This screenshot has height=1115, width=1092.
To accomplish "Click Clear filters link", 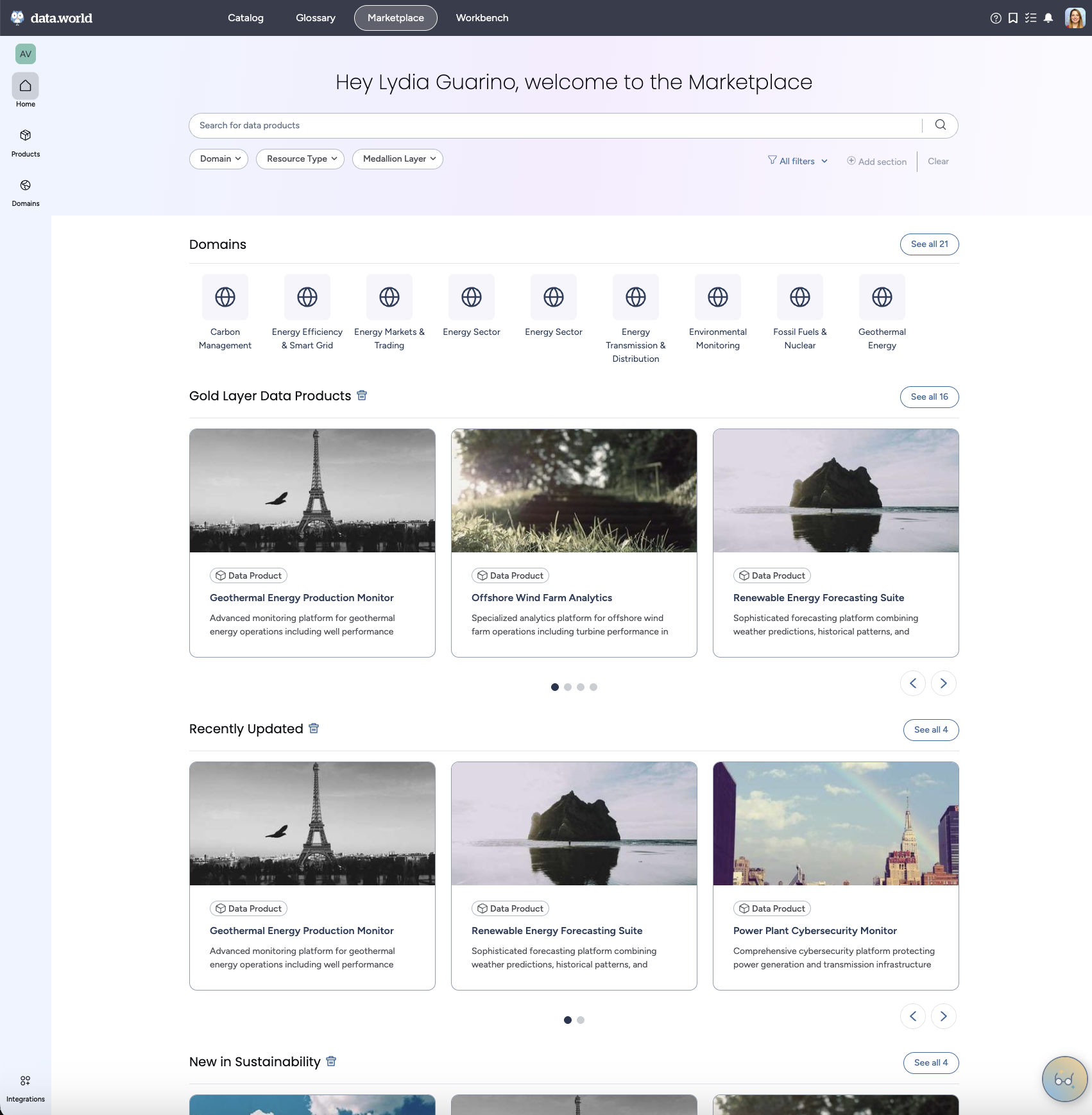I will (x=938, y=161).
